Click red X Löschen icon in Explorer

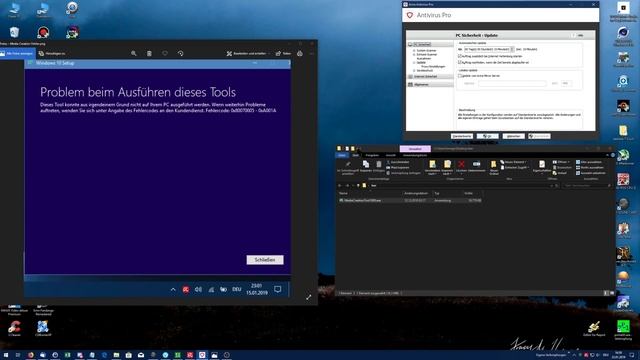click(x=461, y=164)
